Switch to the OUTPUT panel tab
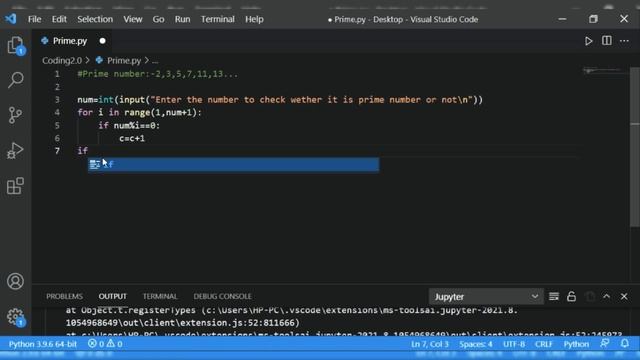This screenshot has width=640, height=360. [x=112, y=296]
